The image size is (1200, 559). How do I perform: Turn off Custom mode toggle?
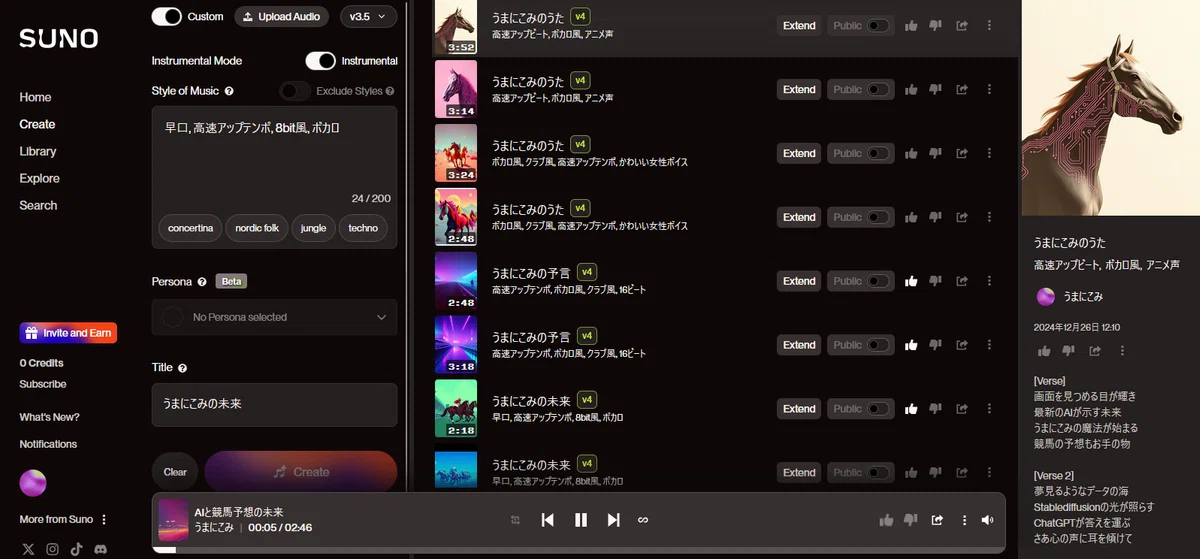click(x=166, y=16)
